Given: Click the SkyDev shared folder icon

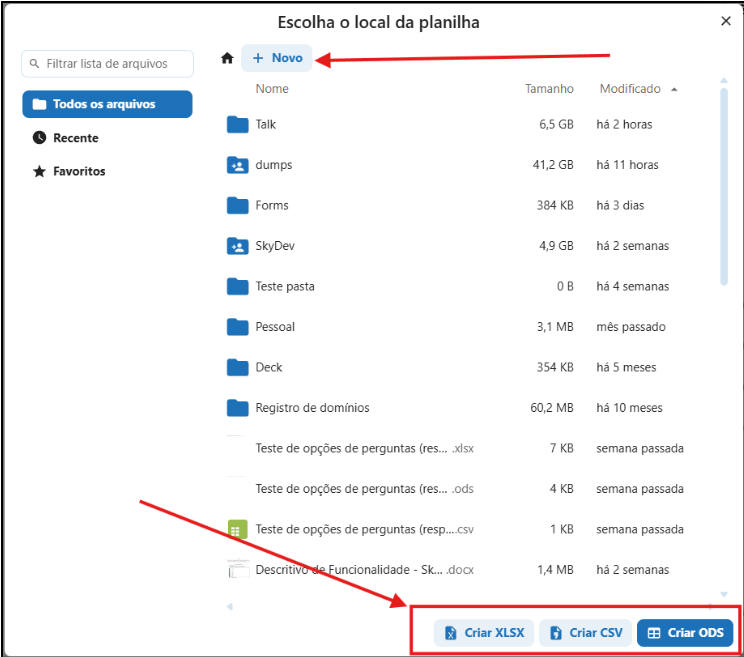Looking at the screenshot, I should (237, 246).
